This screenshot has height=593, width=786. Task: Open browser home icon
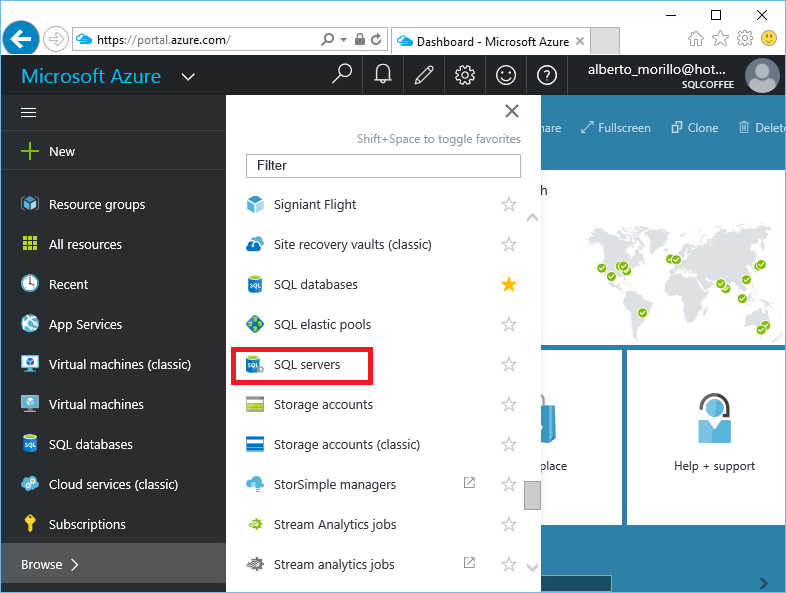click(x=696, y=38)
